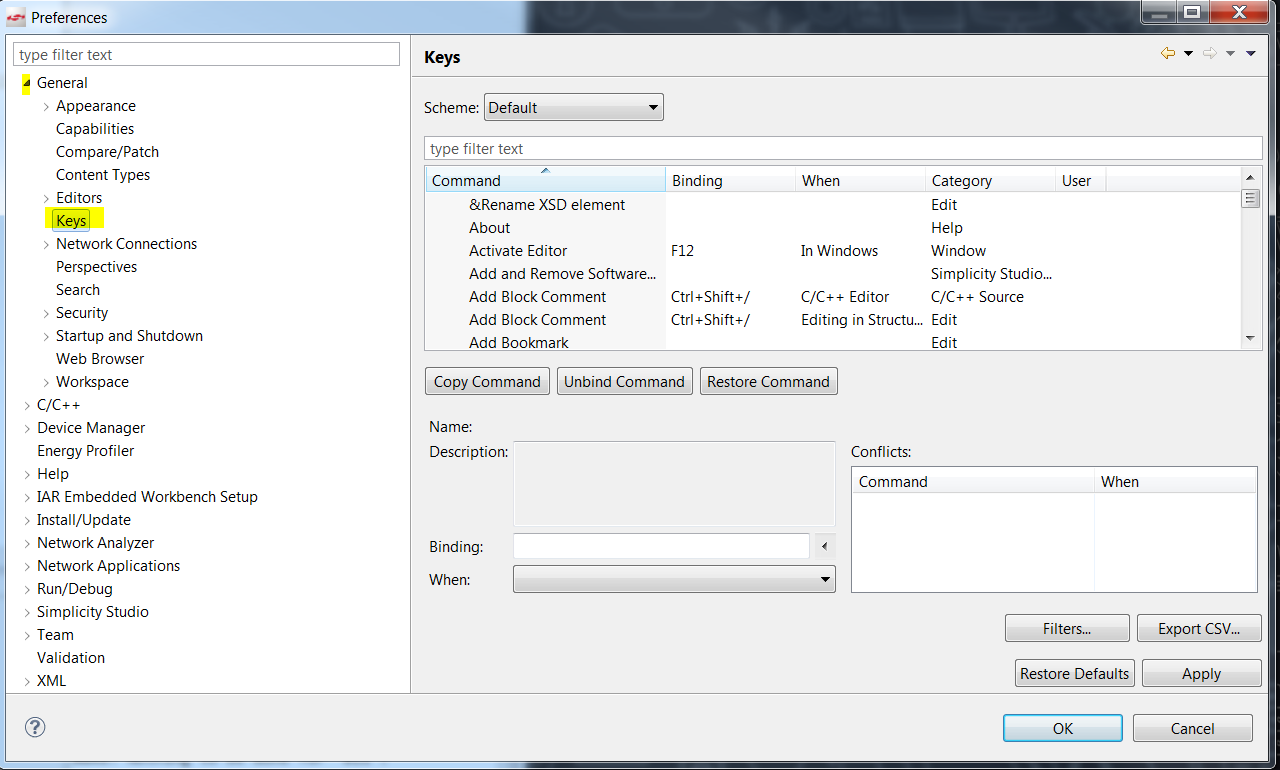
Task: Open the Scheme dropdown showing Default
Action: click(573, 107)
